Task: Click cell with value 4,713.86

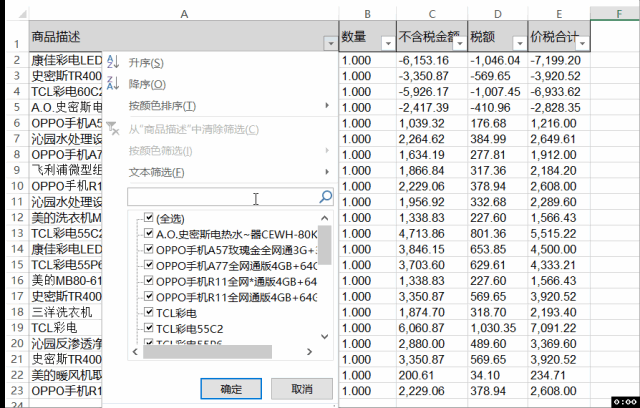Action: tap(432, 233)
